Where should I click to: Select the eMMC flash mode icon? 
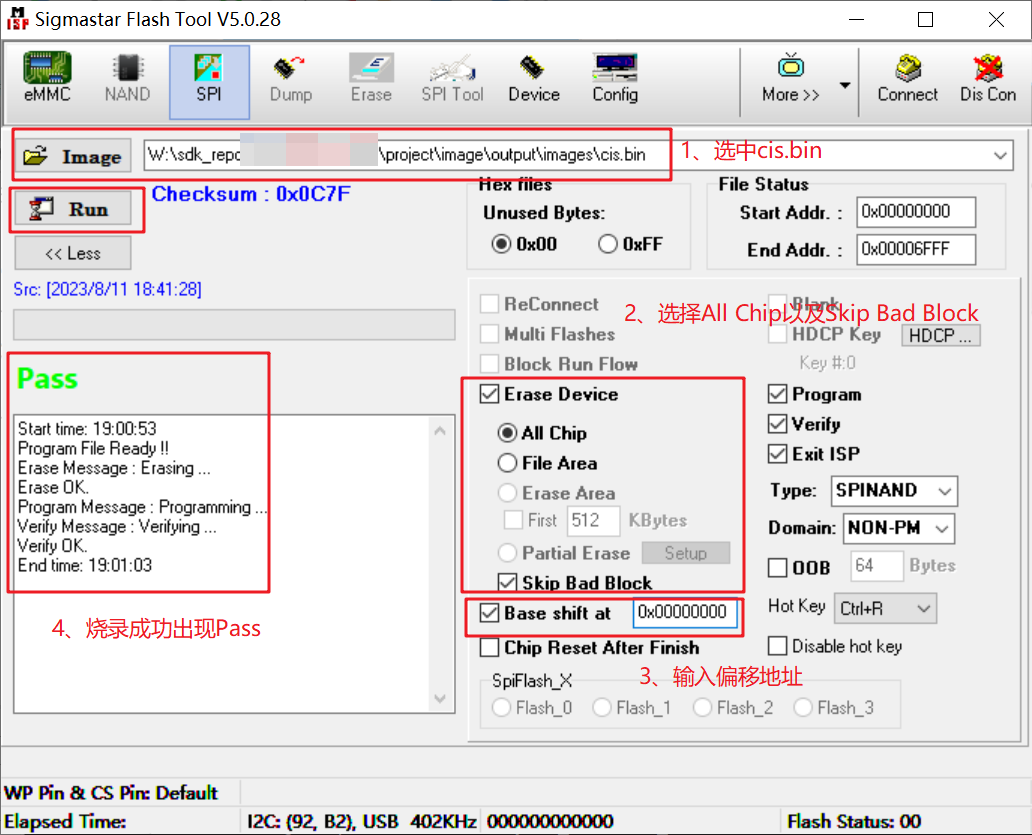point(47,78)
